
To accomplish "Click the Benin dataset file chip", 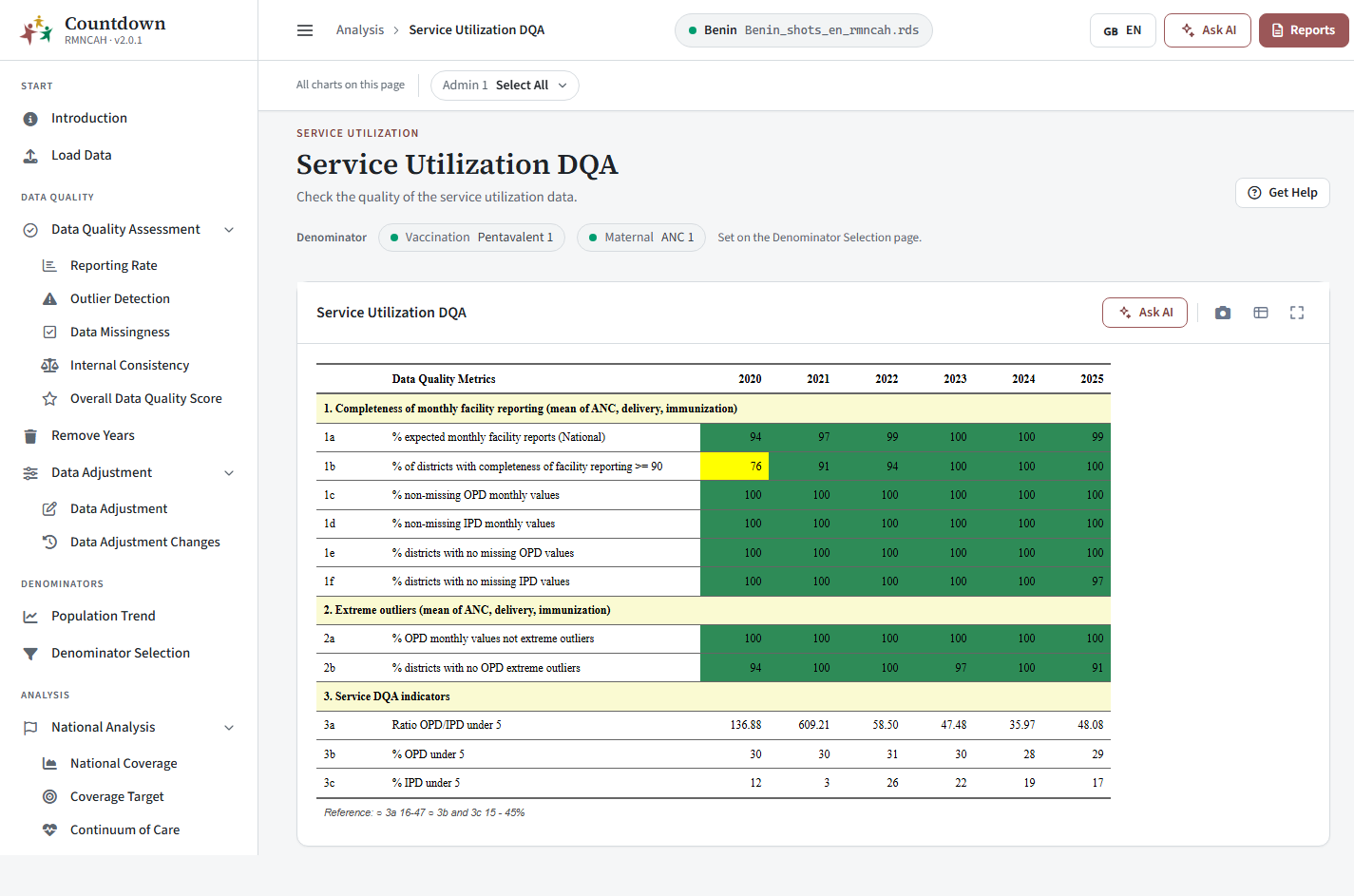I will pos(803,30).
